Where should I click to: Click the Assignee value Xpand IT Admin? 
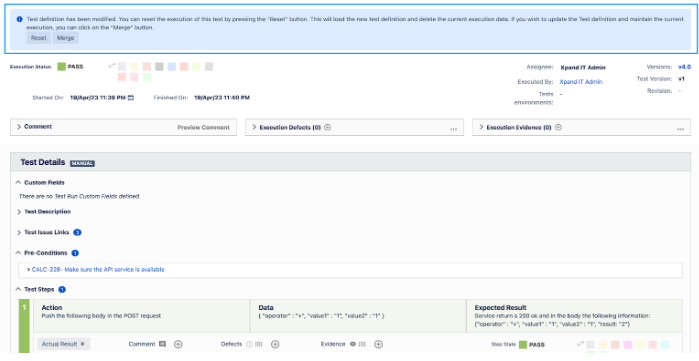pyautogui.click(x=583, y=68)
